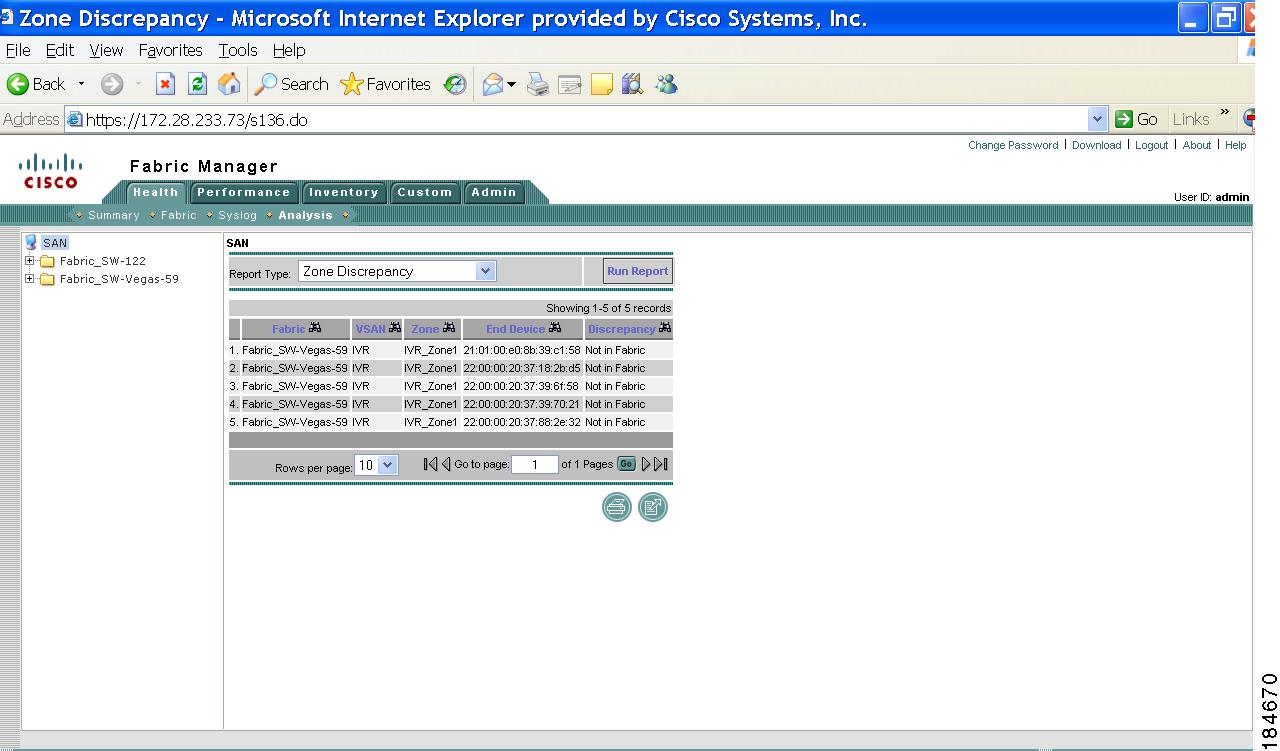1280x751 pixels.
Task: Click the binoculars filter next to End Device
Action: tap(555, 329)
